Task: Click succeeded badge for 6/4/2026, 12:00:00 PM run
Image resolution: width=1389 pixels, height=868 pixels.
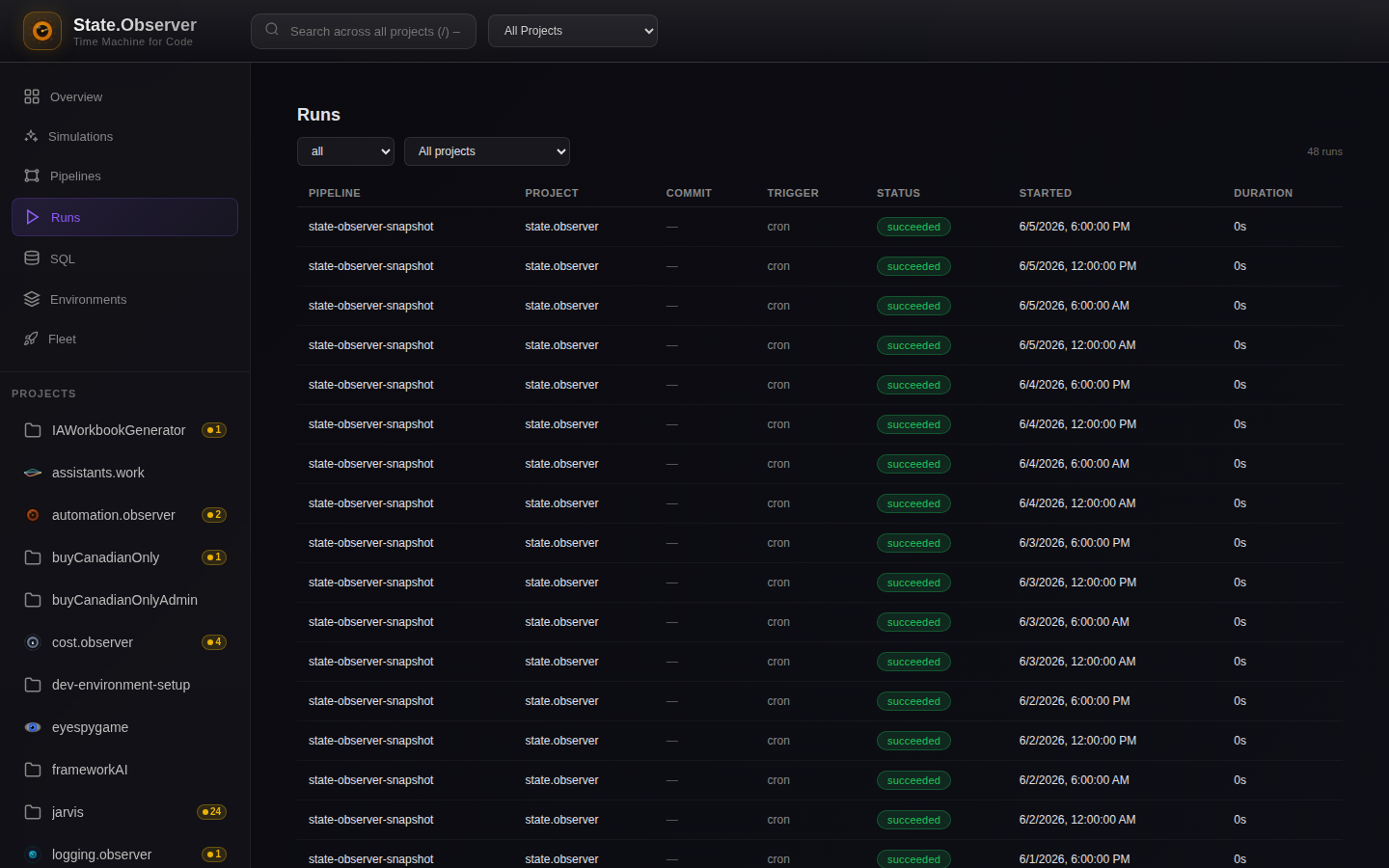Action: pyautogui.click(x=913, y=424)
